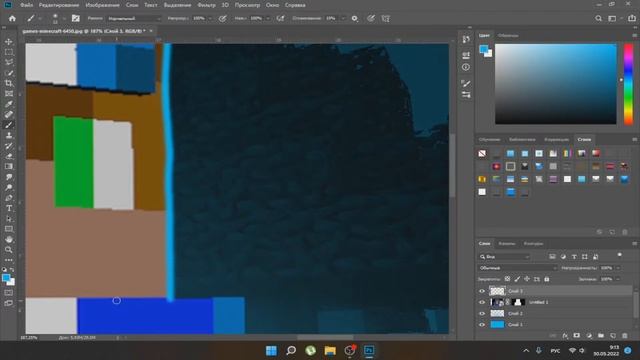
Task: Toggle pressure for opacity icon
Action: [222, 18]
